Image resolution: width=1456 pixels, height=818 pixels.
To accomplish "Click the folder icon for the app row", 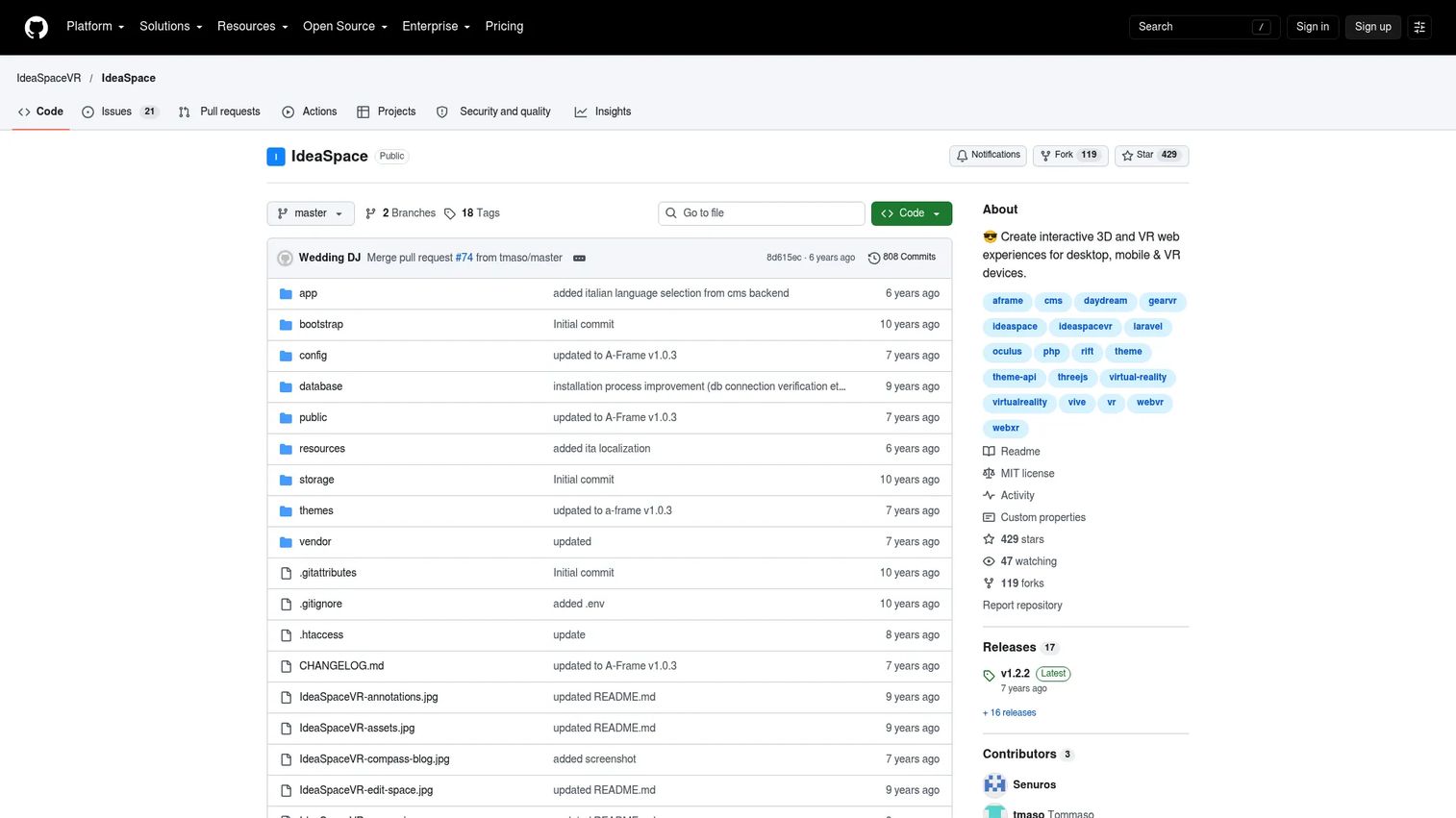I will [286, 293].
